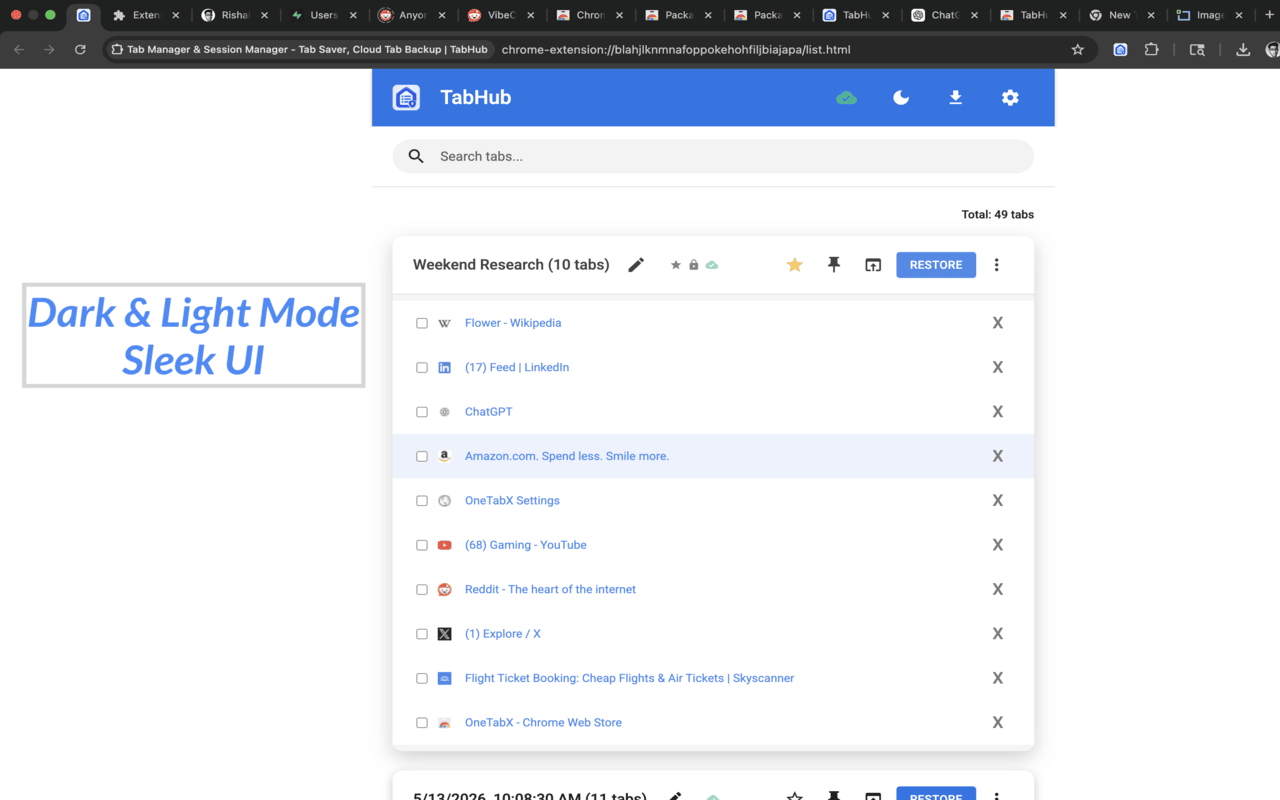
Task: Open Chrome downloads from toolbar
Action: pyautogui.click(x=1243, y=49)
